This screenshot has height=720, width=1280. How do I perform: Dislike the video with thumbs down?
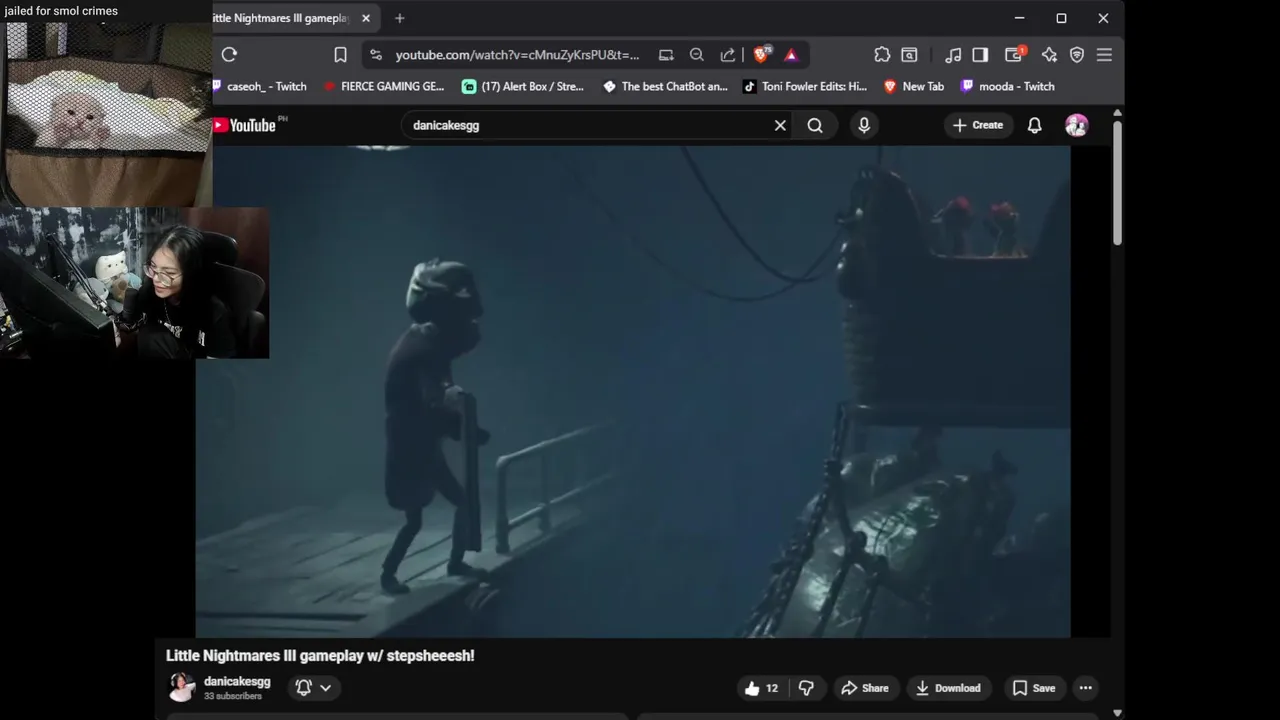pyautogui.click(x=806, y=688)
